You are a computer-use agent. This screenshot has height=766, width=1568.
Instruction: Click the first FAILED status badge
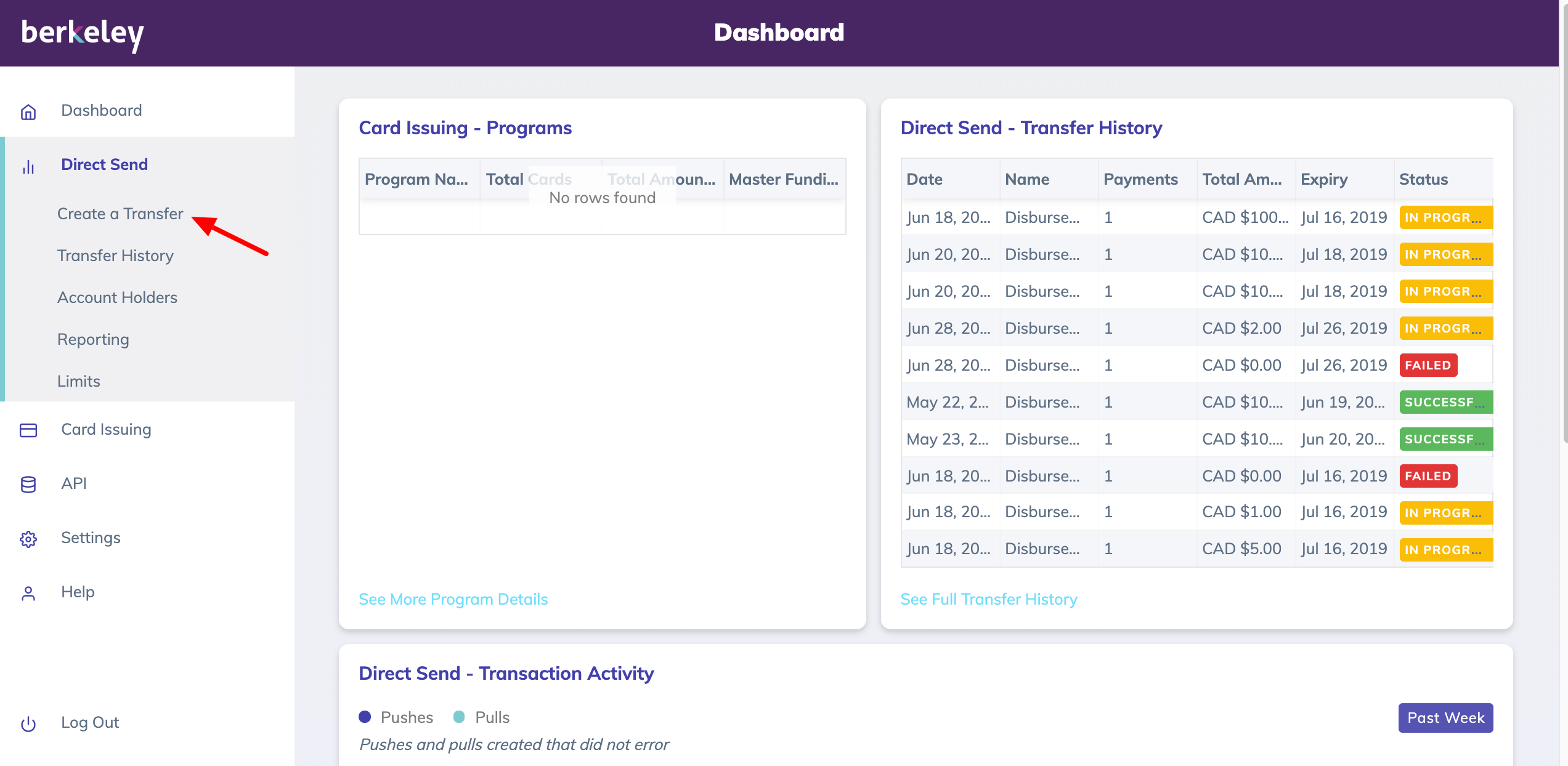(1428, 365)
